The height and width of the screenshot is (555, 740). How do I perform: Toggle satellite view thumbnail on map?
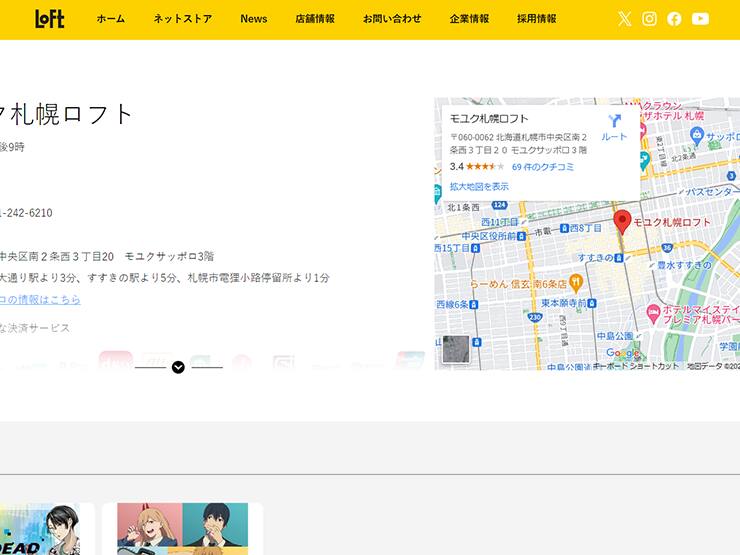456,349
